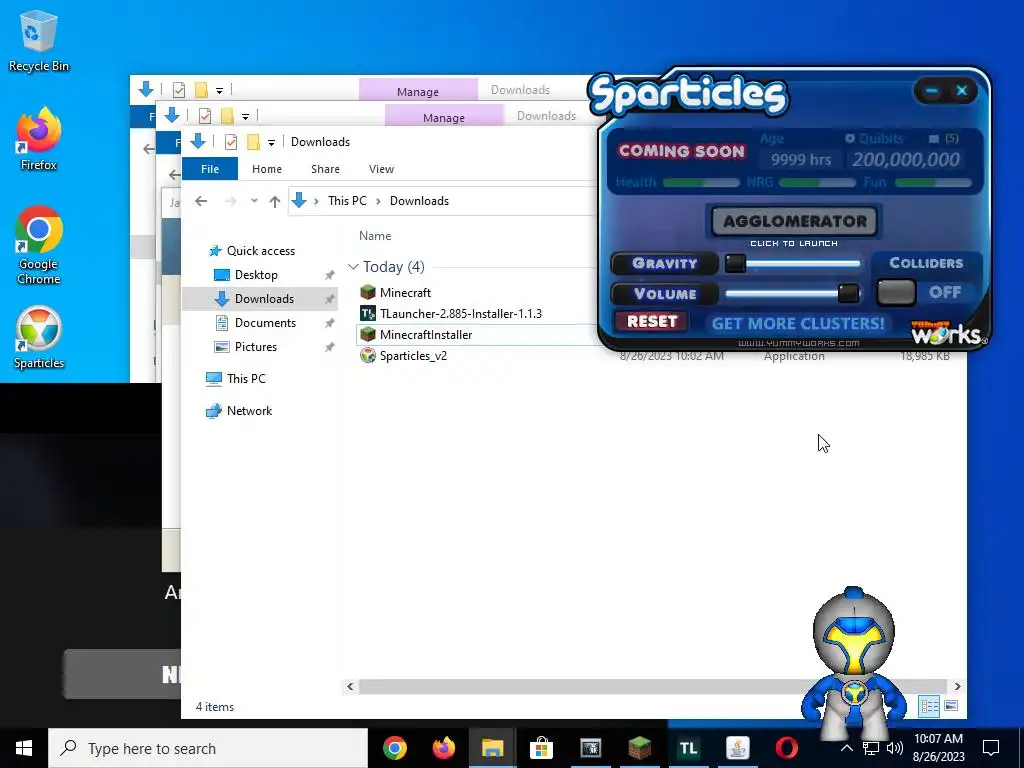Open Downloads in the navigation pane
Screen dimensions: 1024x768
[x=264, y=299]
